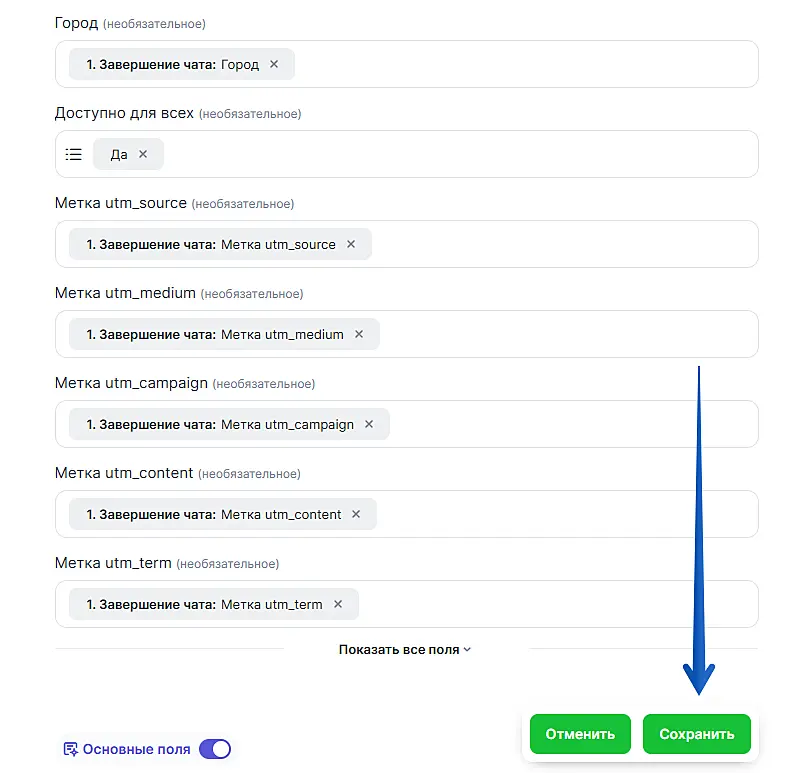Remove the Город tag with its x icon
The image size is (811, 773).
(x=274, y=64)
